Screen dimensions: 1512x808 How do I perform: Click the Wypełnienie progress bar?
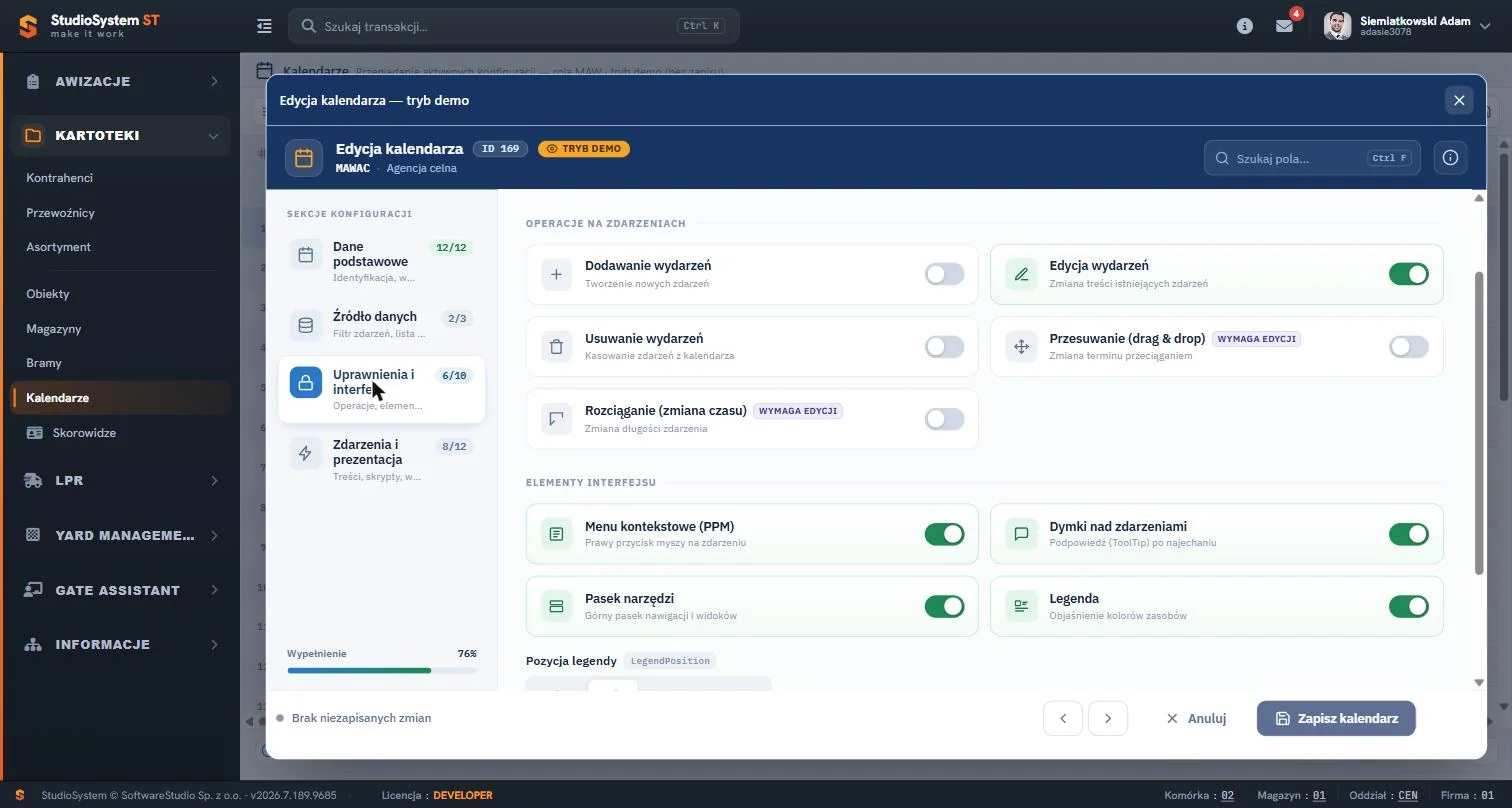tap(382, 671)
